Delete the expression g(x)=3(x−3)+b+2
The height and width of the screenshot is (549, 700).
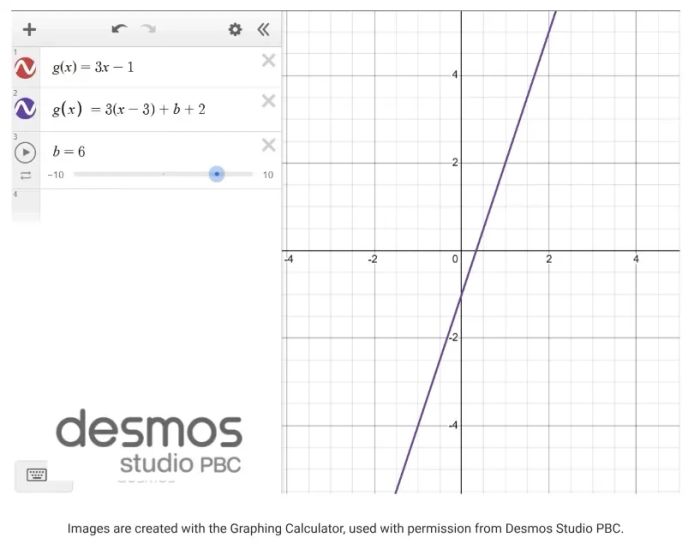[x=268, y=101]
